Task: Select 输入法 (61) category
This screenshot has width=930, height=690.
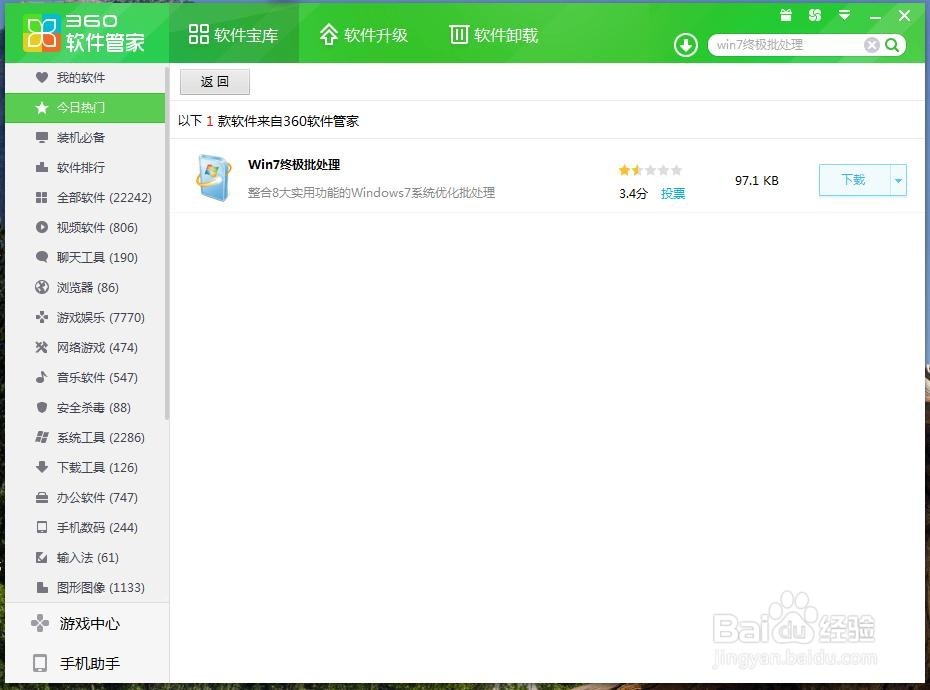Action: coord(85,558)
